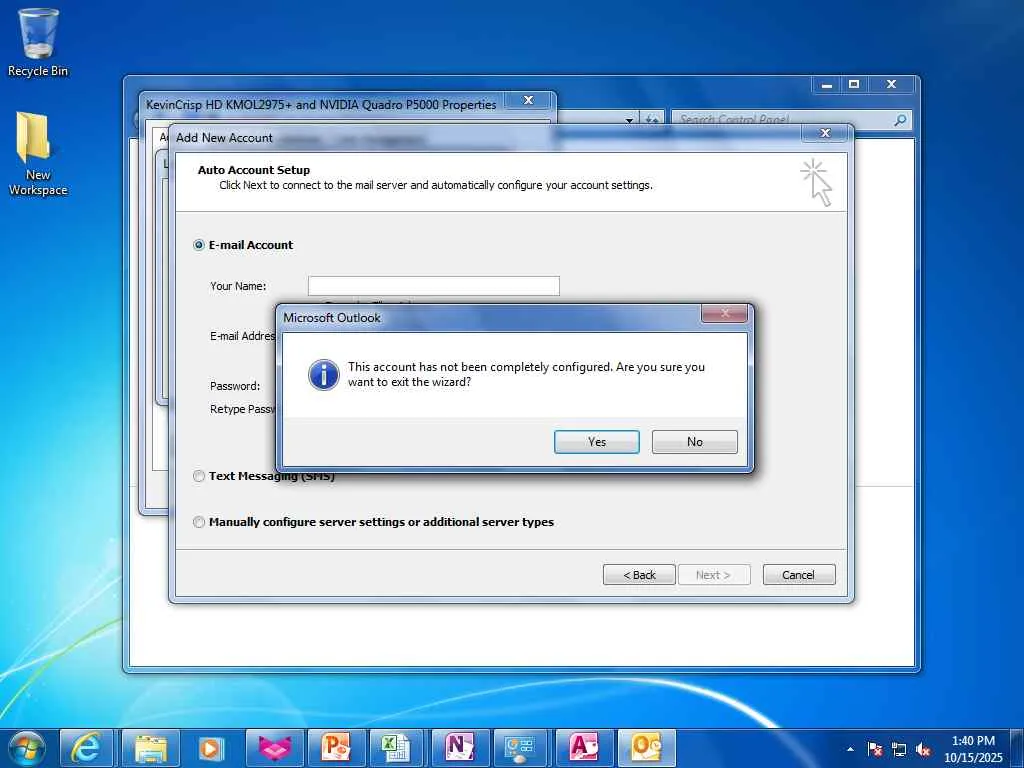Close the KevinCrisp HD Properties dialog

point(529,100)
